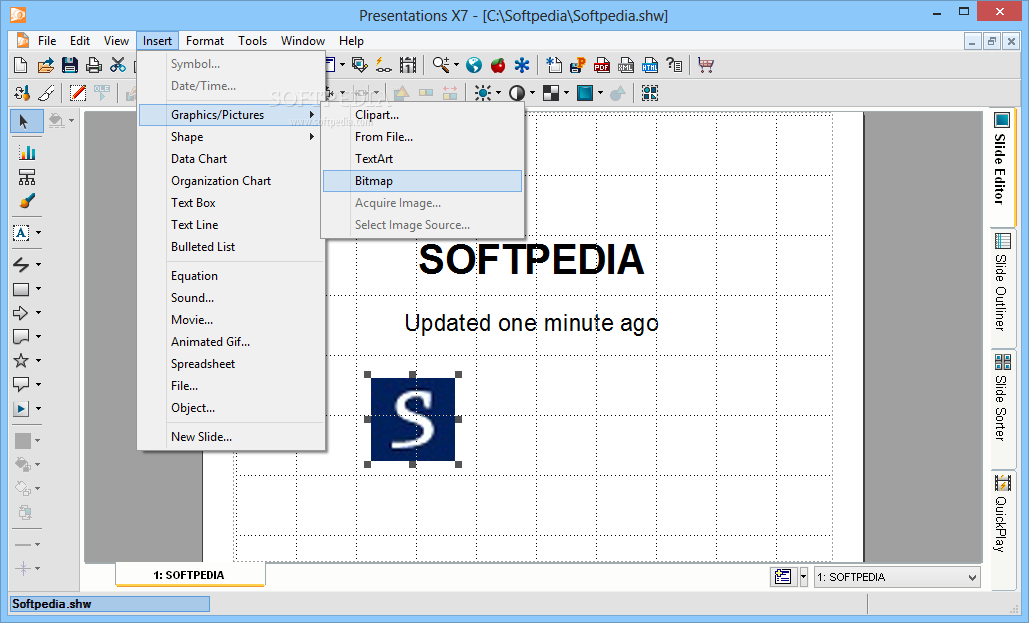The image size is (1029, 623).
Task: Click the callout speech bubble tool
Action: click(21, 384)
